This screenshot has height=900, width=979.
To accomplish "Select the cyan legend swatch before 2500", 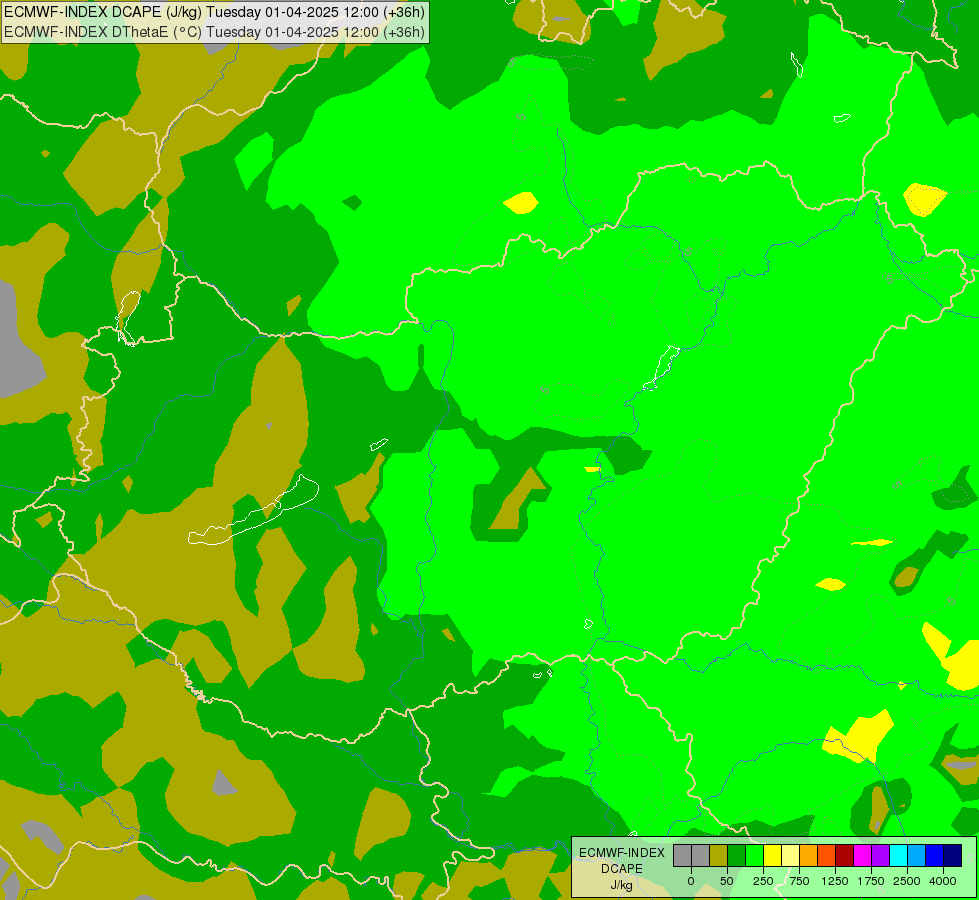I will click(x=898, y=856).
